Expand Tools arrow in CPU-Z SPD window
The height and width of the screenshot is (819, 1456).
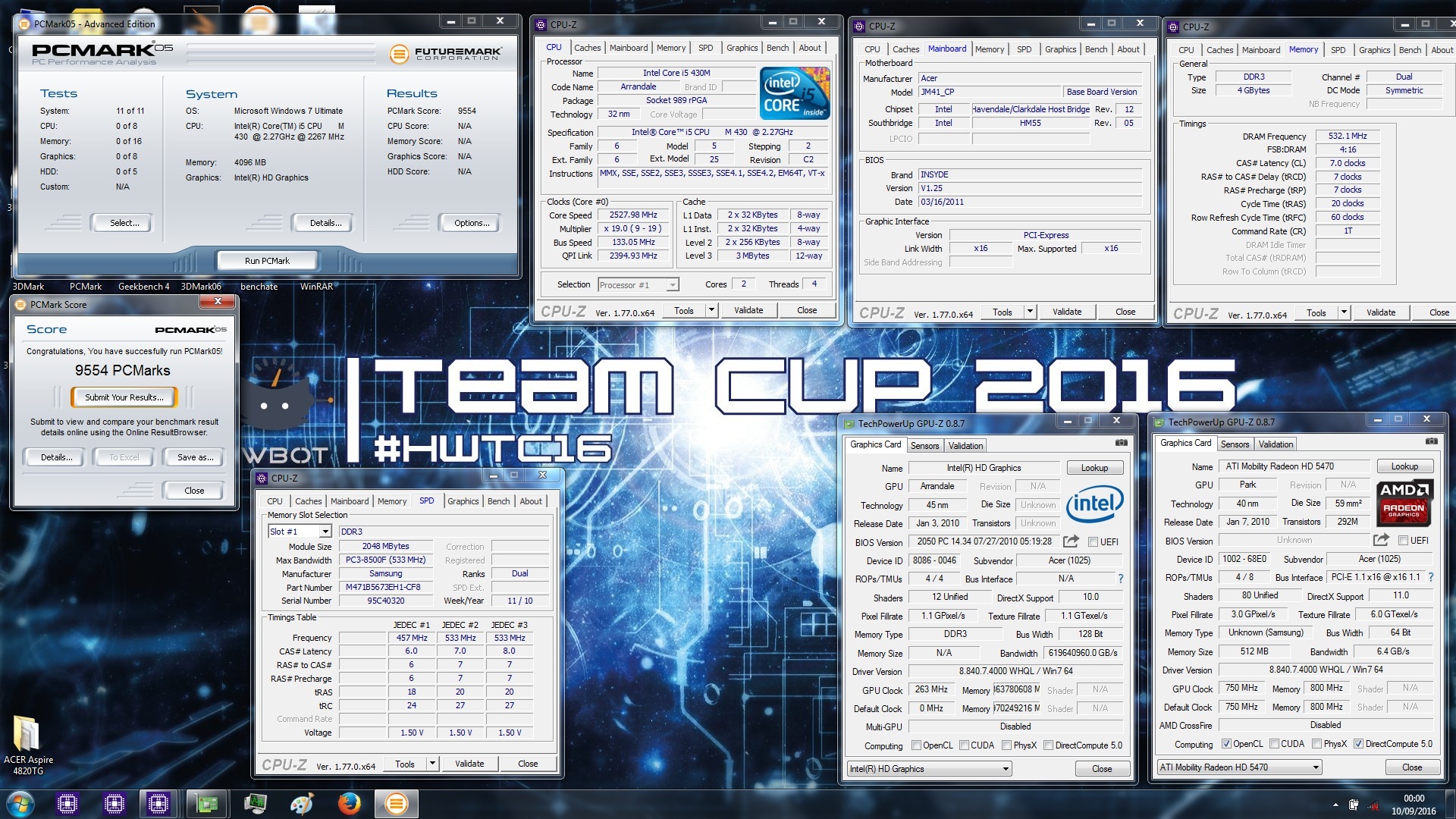431,764
